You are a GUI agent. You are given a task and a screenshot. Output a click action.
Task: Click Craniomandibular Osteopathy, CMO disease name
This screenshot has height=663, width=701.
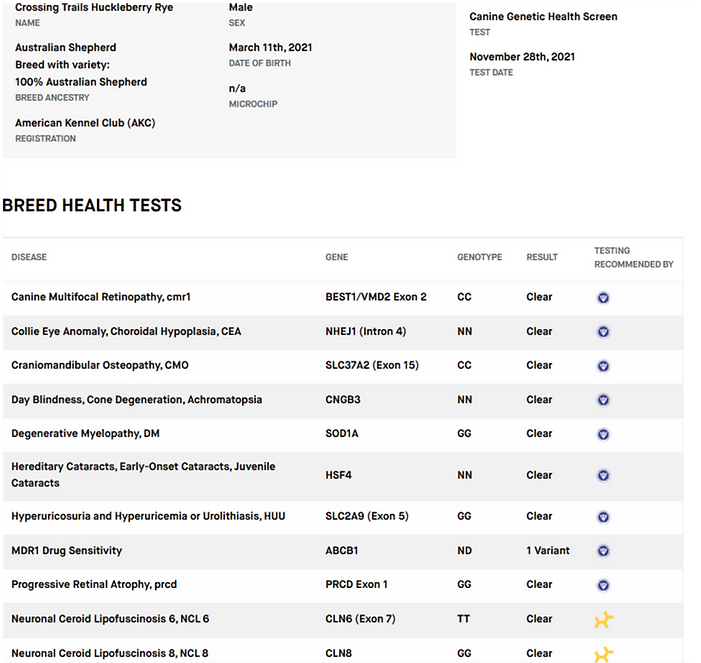click(x=100, y=365)
